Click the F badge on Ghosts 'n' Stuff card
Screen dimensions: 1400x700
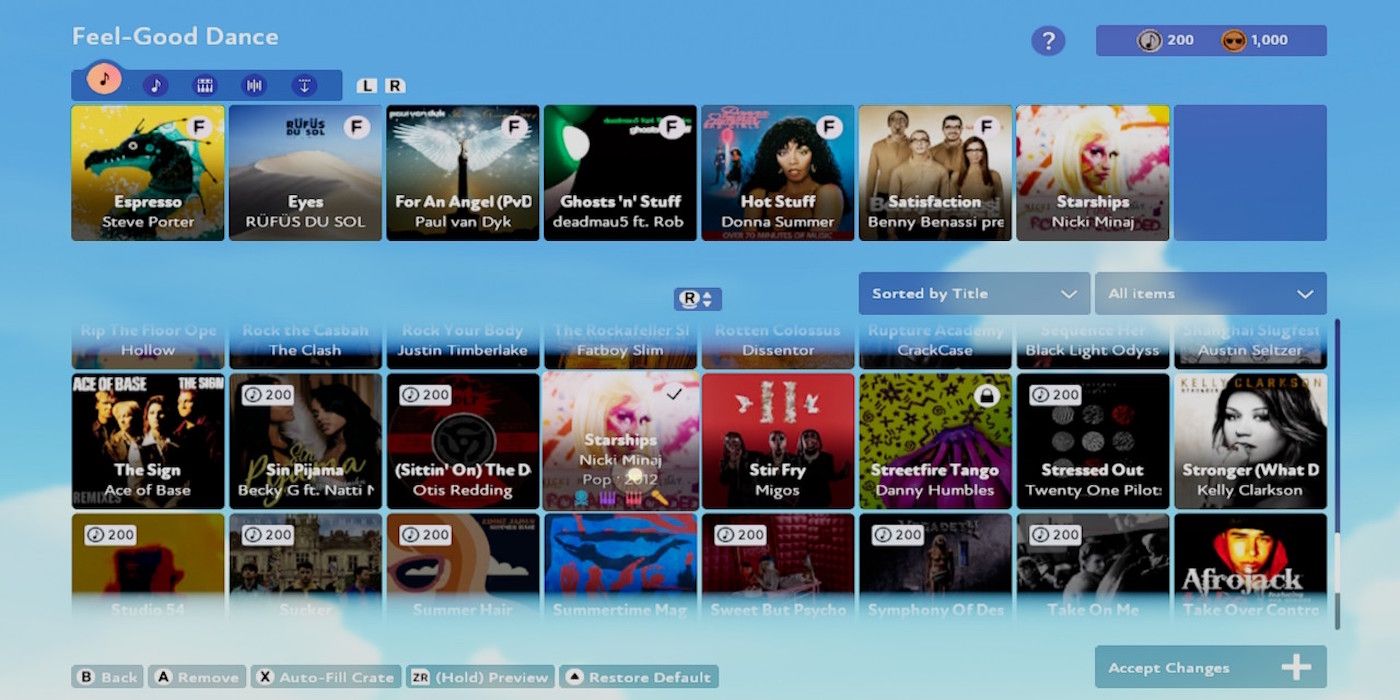click(672, 127)
